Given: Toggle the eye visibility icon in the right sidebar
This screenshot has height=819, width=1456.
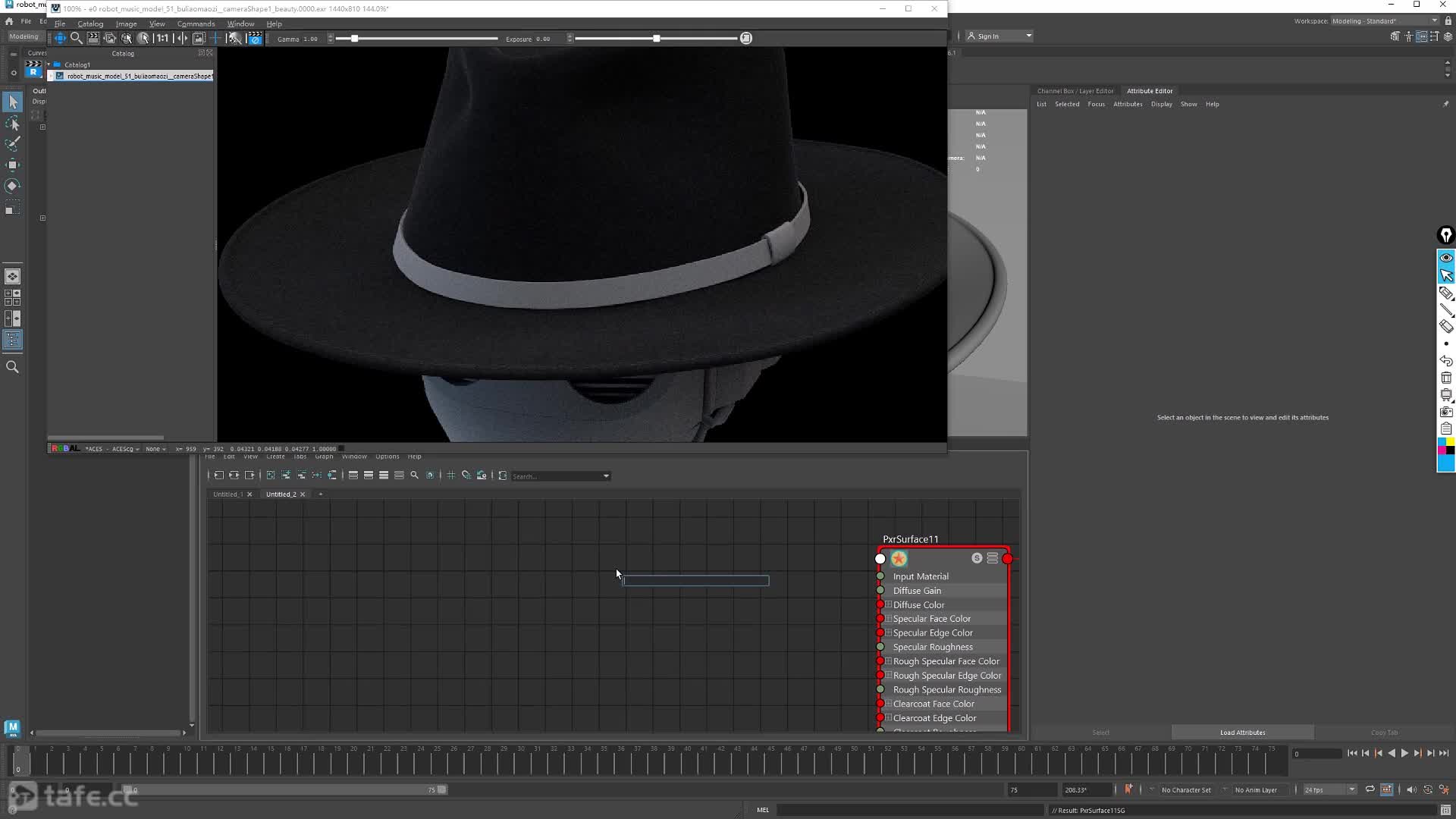Looking at the screenshot, I should tap(1446, 258).
